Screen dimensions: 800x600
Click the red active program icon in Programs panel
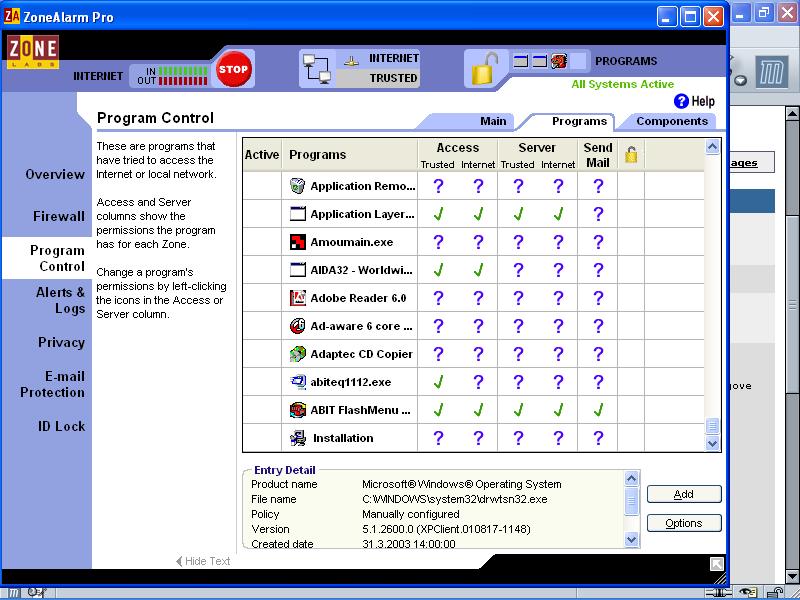559,61
